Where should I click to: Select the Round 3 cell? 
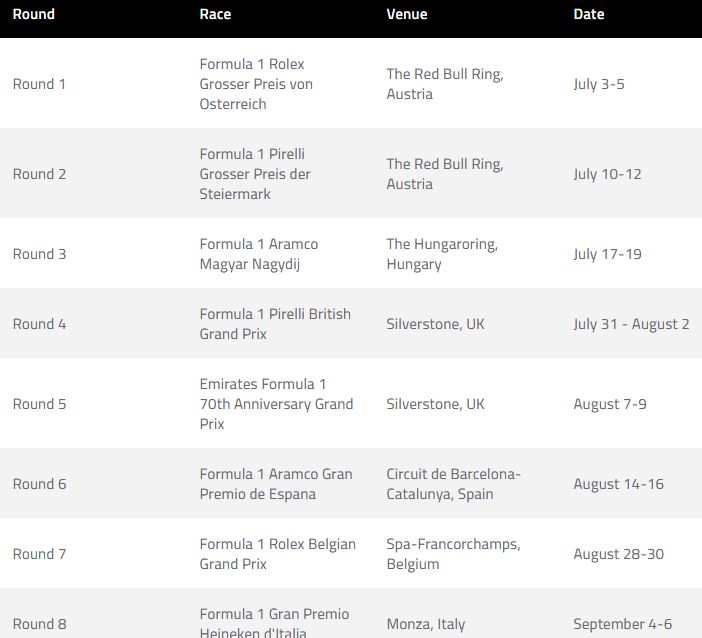(39, 254)
